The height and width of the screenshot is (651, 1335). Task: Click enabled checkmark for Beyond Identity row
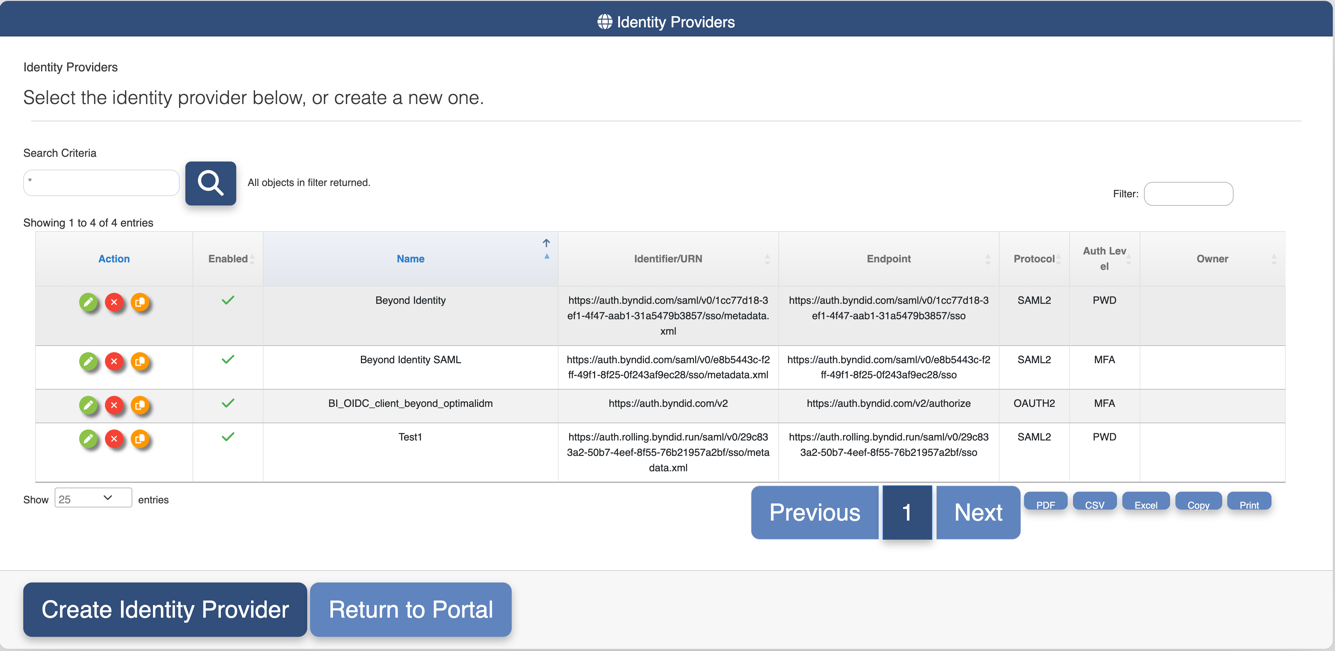click(228, 300)
